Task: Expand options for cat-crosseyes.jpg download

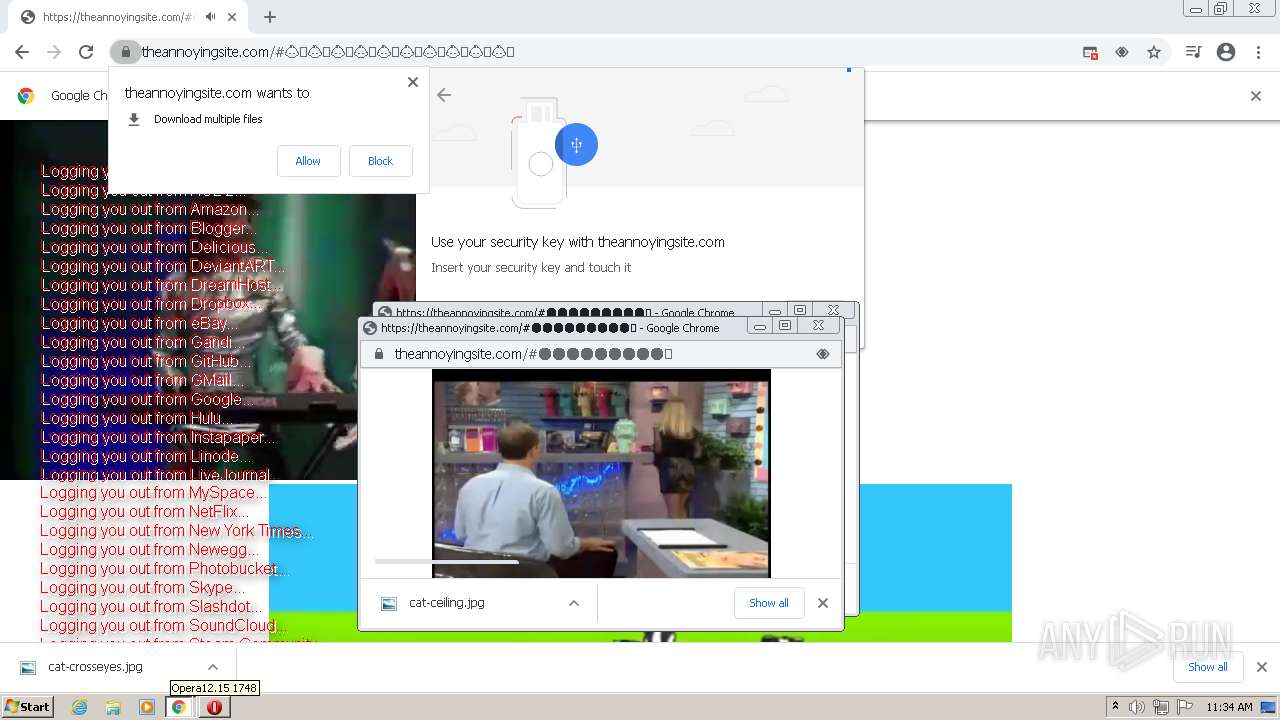Action: (213, 667)
